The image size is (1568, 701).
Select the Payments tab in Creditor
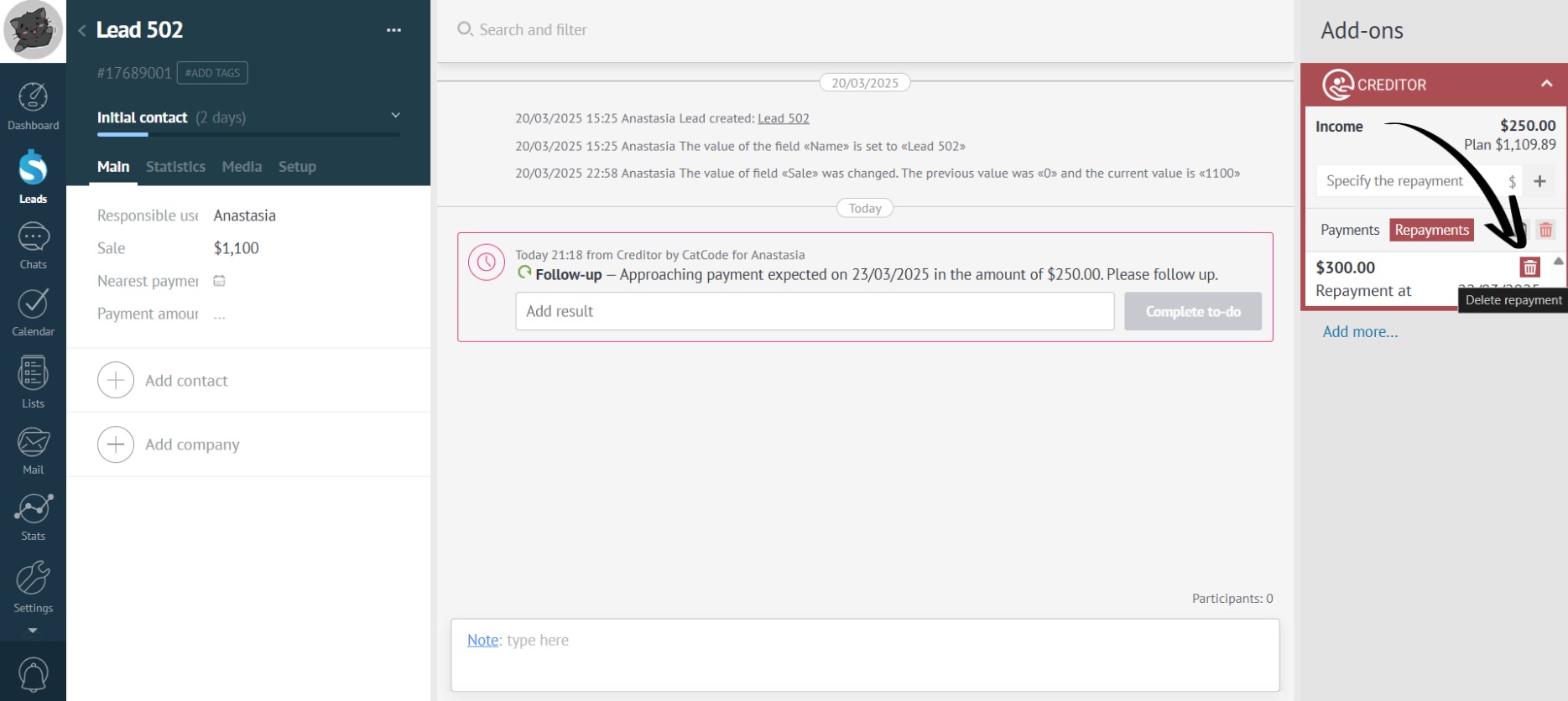1349,230
